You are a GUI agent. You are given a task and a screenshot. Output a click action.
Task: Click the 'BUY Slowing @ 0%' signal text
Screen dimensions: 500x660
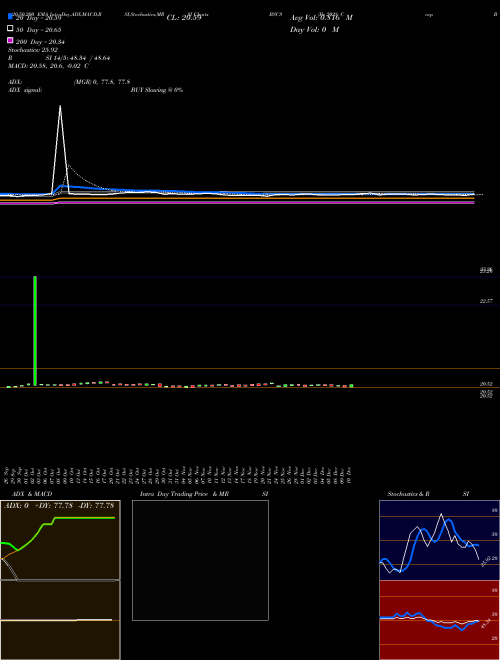(157, 90)
